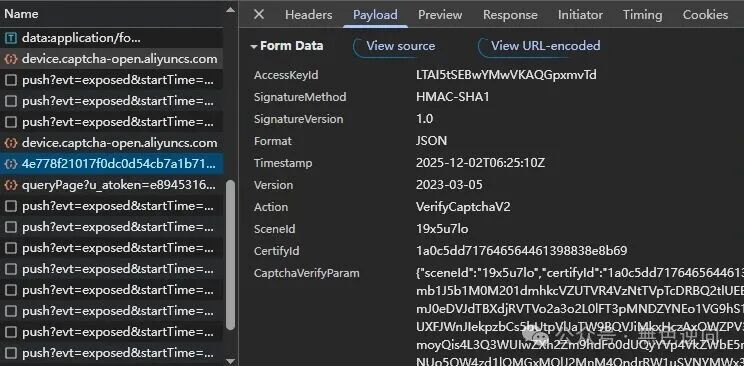744x366 pixels.
Task: Open the Preview tab
Action: [x=440, y=15]
